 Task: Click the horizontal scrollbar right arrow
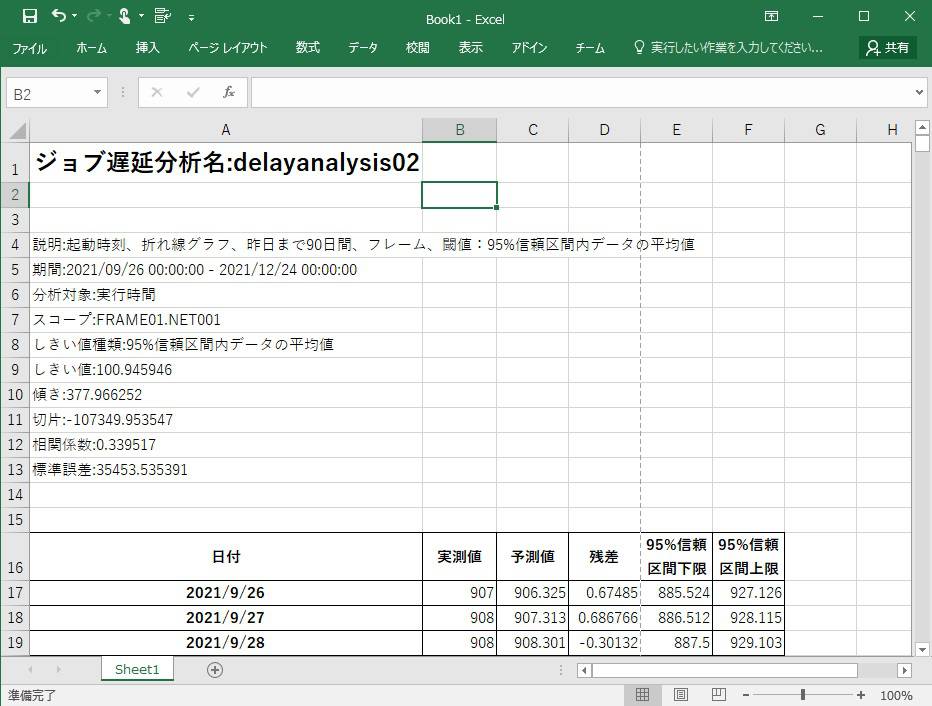904,670
